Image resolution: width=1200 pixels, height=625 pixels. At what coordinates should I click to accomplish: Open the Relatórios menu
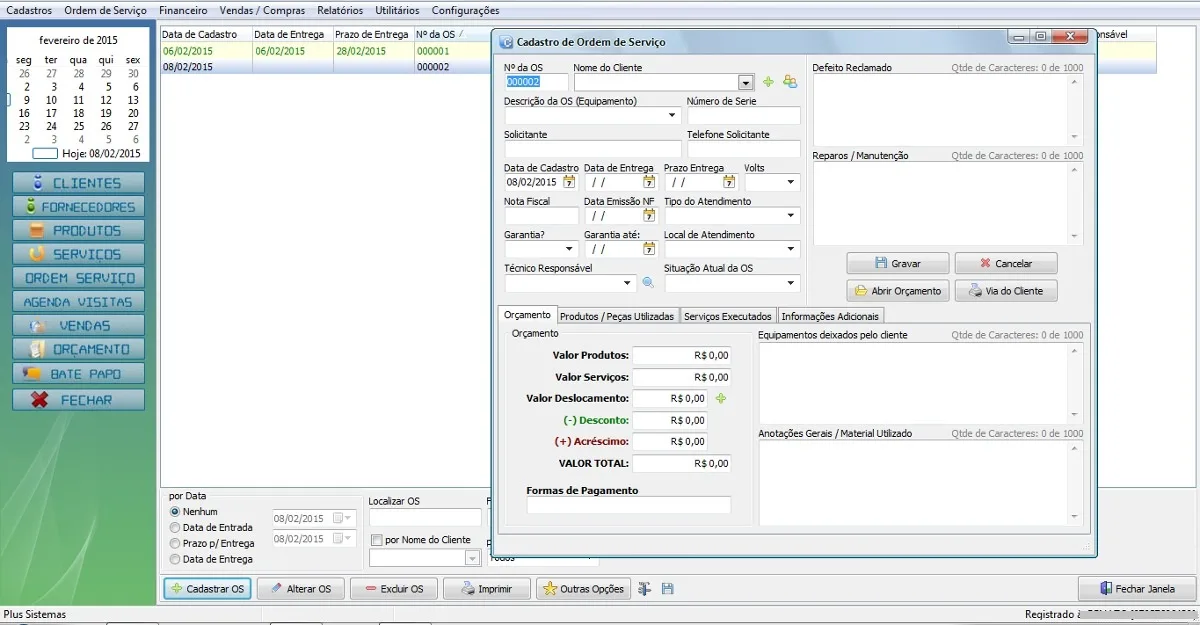tap(340, 10)
